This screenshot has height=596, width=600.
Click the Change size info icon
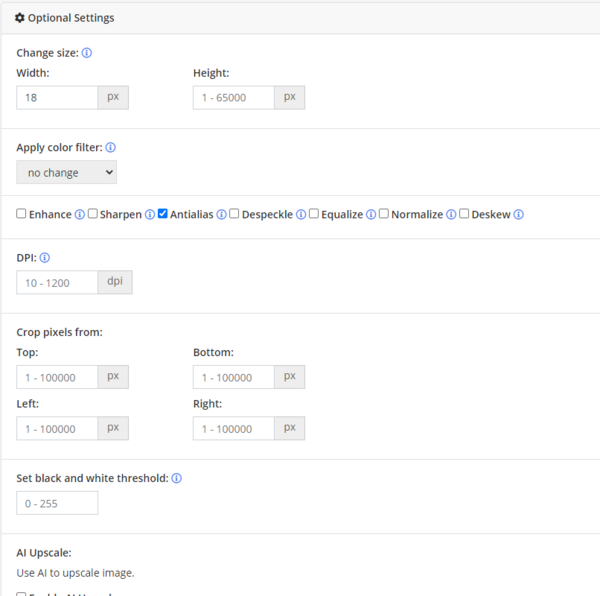[x=87, y=53]
